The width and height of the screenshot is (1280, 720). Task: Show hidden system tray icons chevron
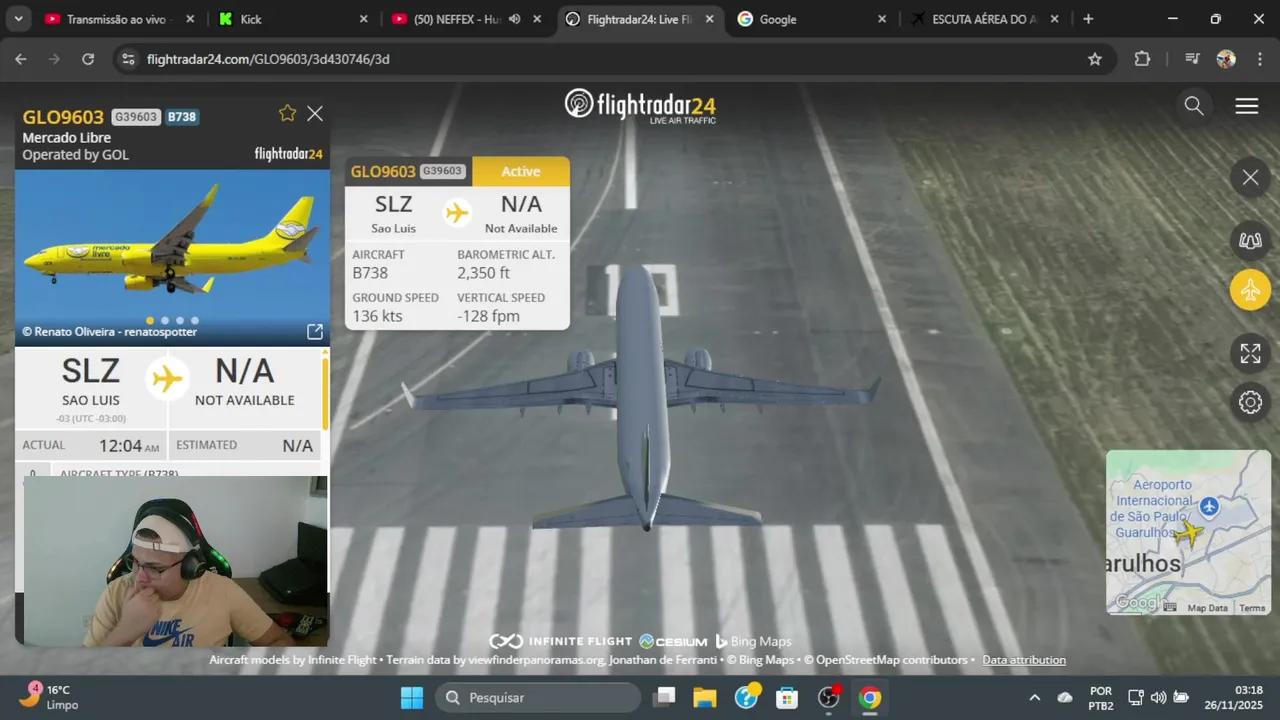tap(1034, 697)
